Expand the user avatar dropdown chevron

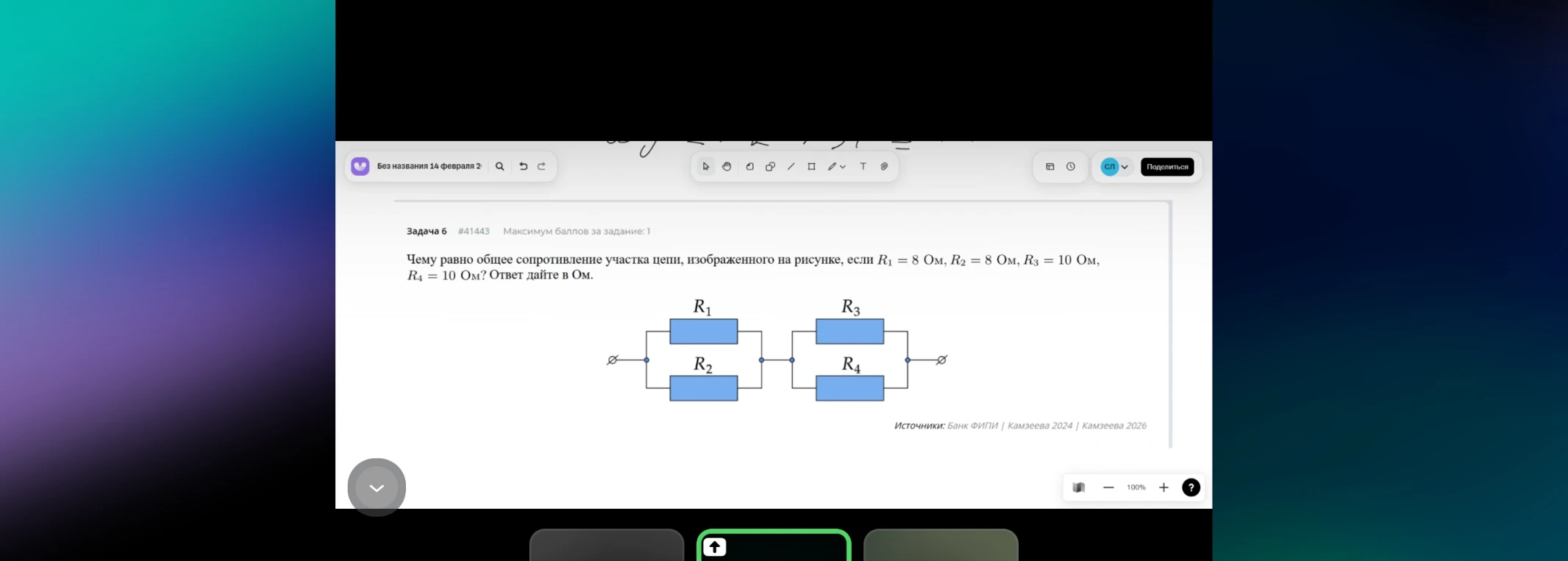click(x=1125, y=168)
